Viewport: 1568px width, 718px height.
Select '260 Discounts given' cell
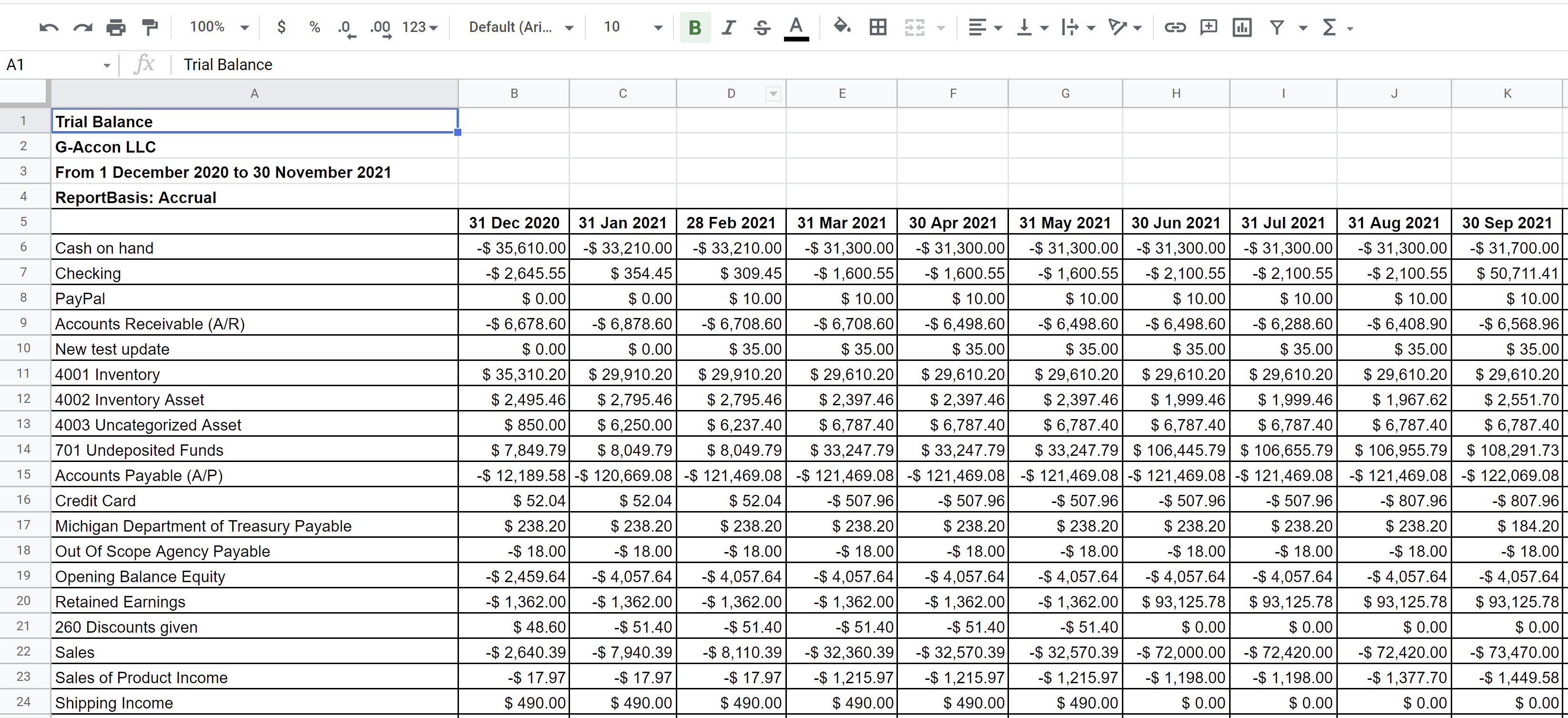point(255,626)
